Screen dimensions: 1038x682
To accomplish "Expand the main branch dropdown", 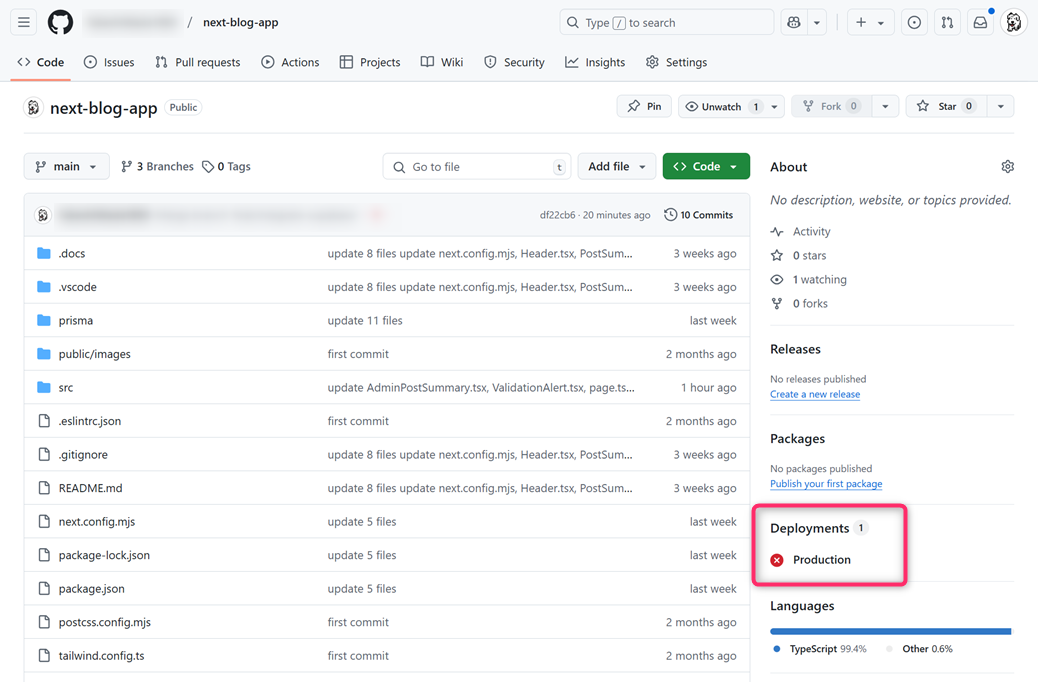I will [x=66, y=167].
